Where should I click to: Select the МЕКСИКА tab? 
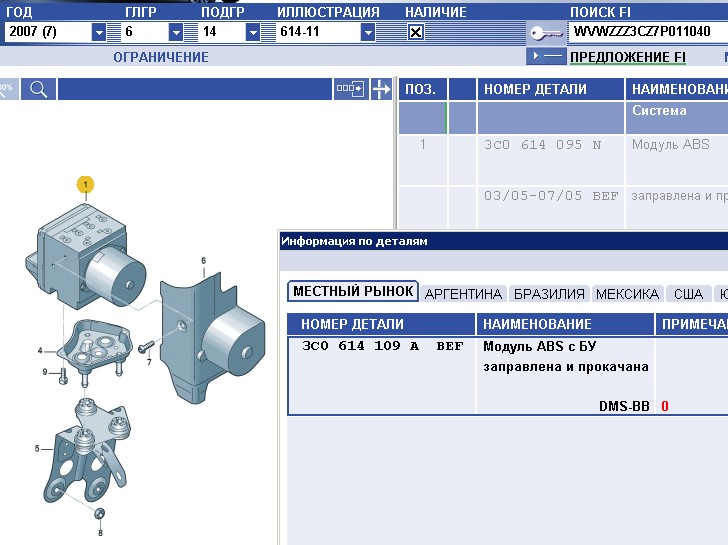coord(627,293)
